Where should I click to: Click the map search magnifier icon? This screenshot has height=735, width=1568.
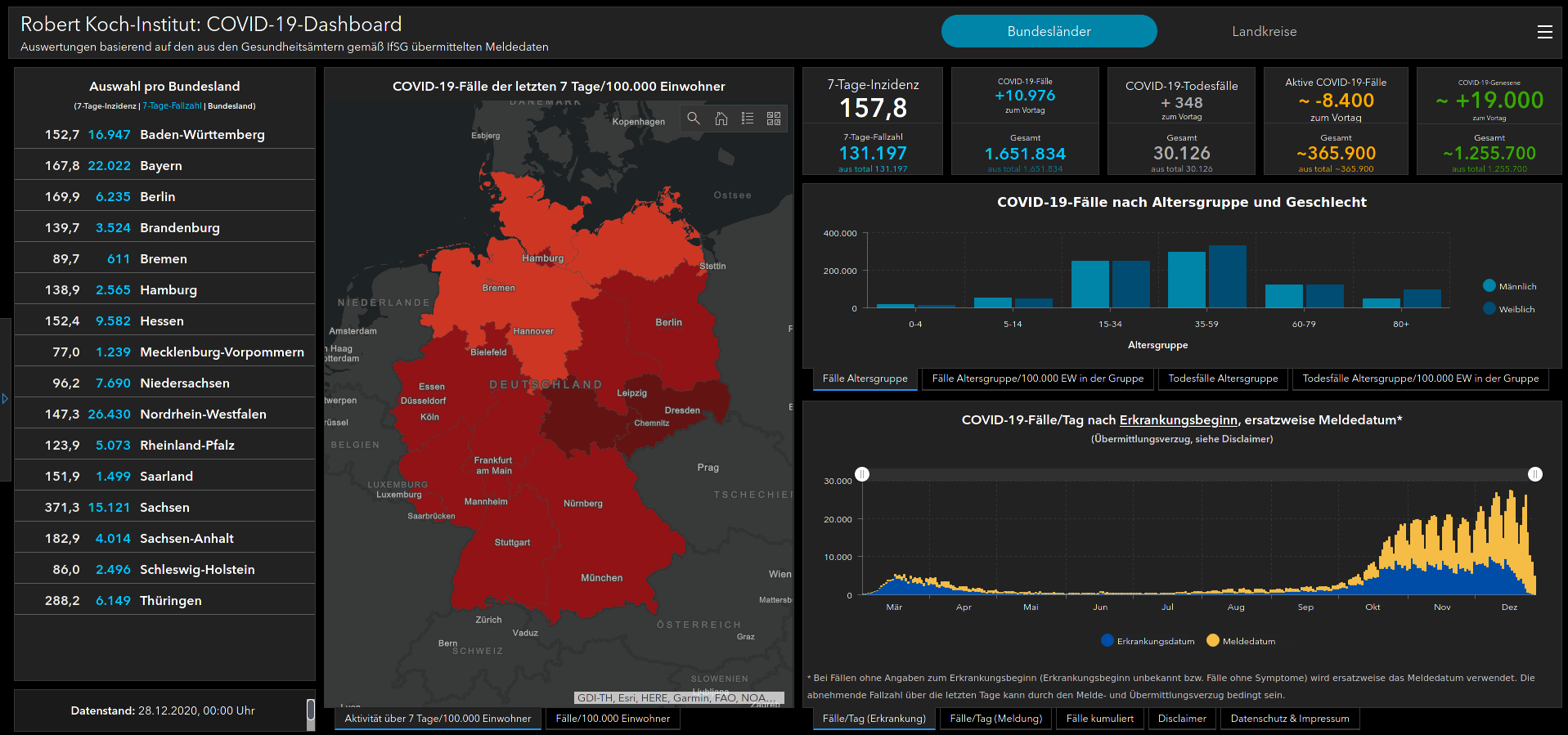pos(694,119)
